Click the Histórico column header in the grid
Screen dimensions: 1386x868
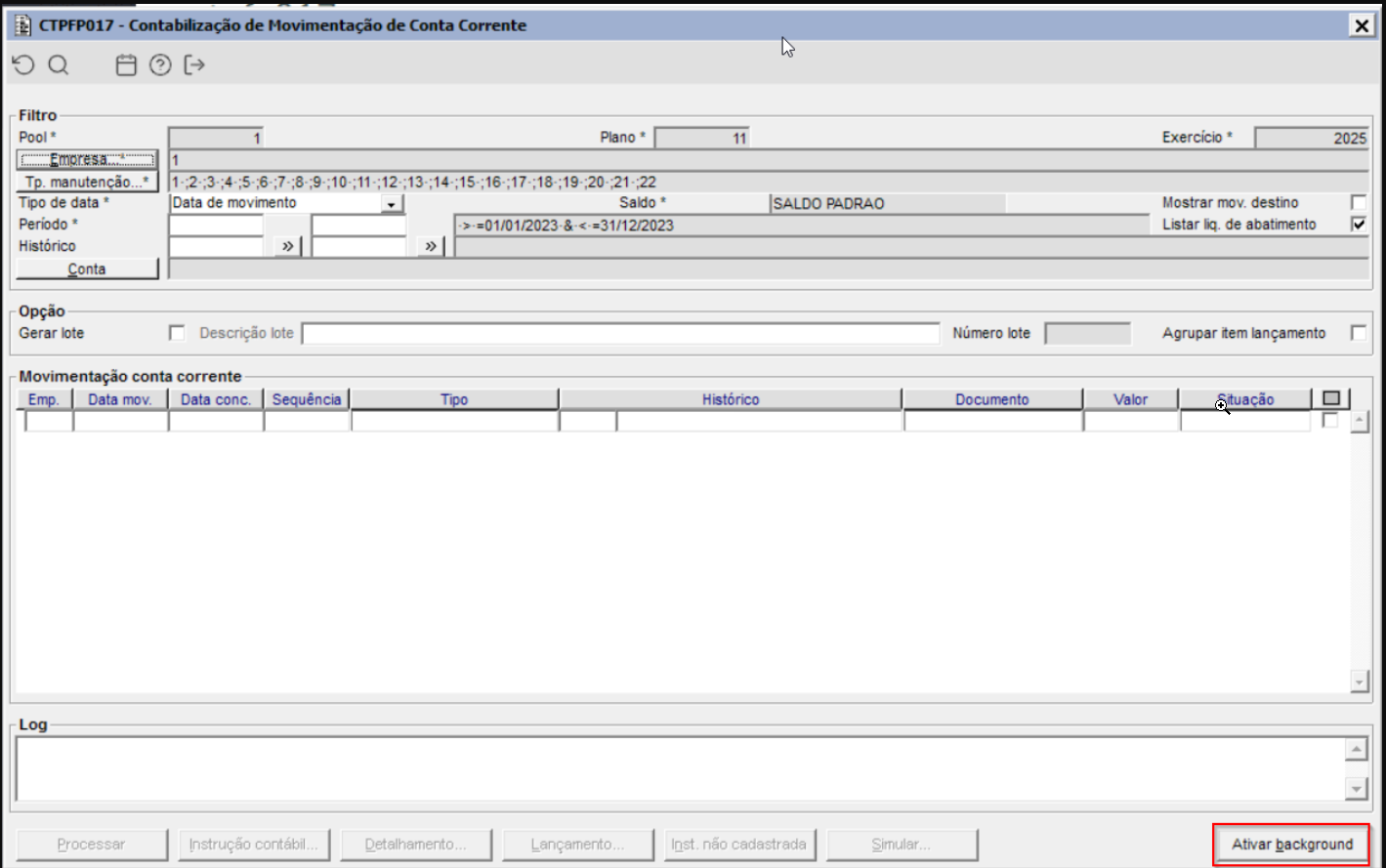point(731,399)
